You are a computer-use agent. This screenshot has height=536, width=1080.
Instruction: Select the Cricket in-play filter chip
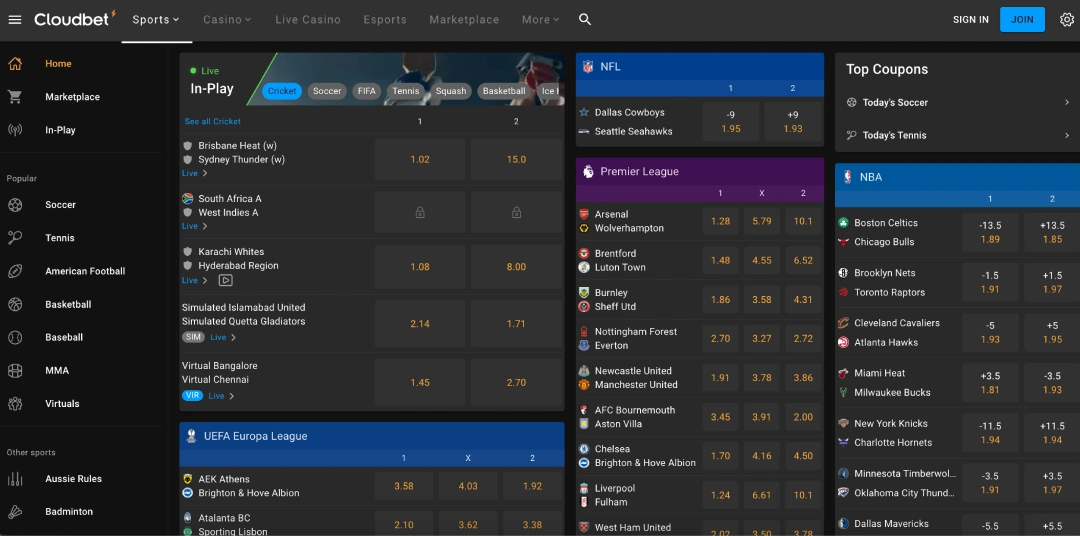coord(282,91)
